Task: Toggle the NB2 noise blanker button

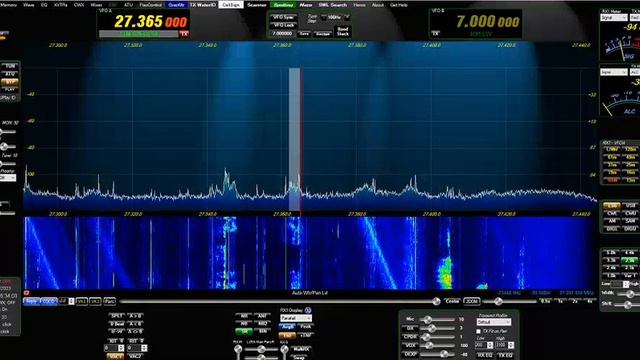Action: click(x=262, y=324)
